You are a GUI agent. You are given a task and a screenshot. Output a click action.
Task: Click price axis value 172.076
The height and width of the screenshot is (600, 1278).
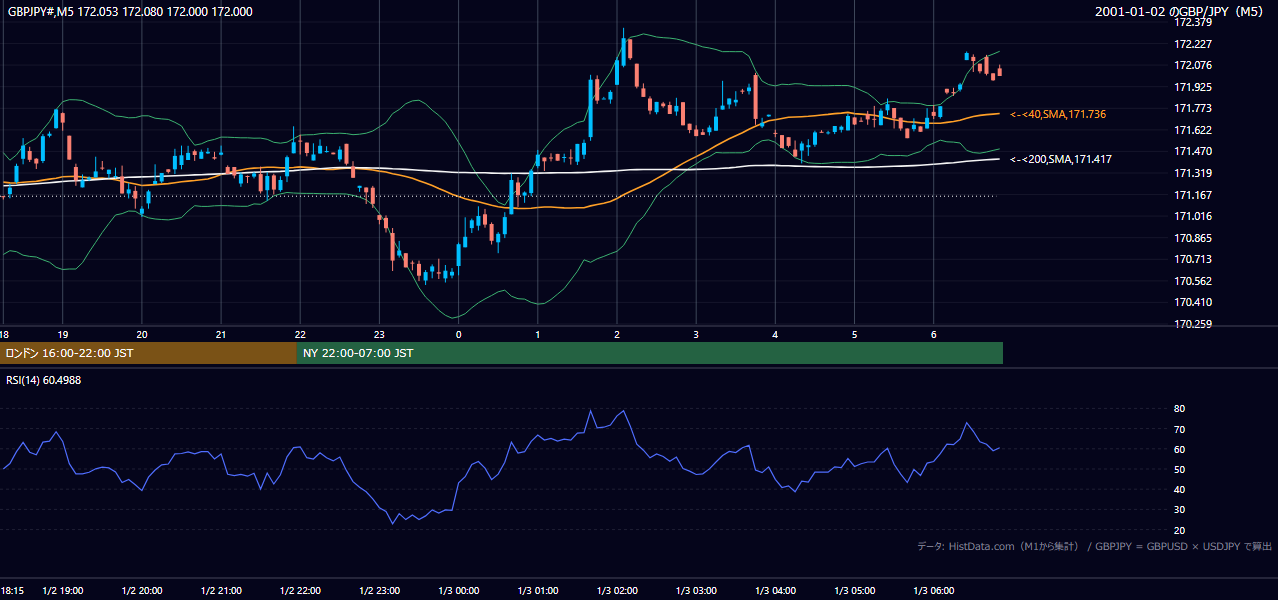point(1193,66)
